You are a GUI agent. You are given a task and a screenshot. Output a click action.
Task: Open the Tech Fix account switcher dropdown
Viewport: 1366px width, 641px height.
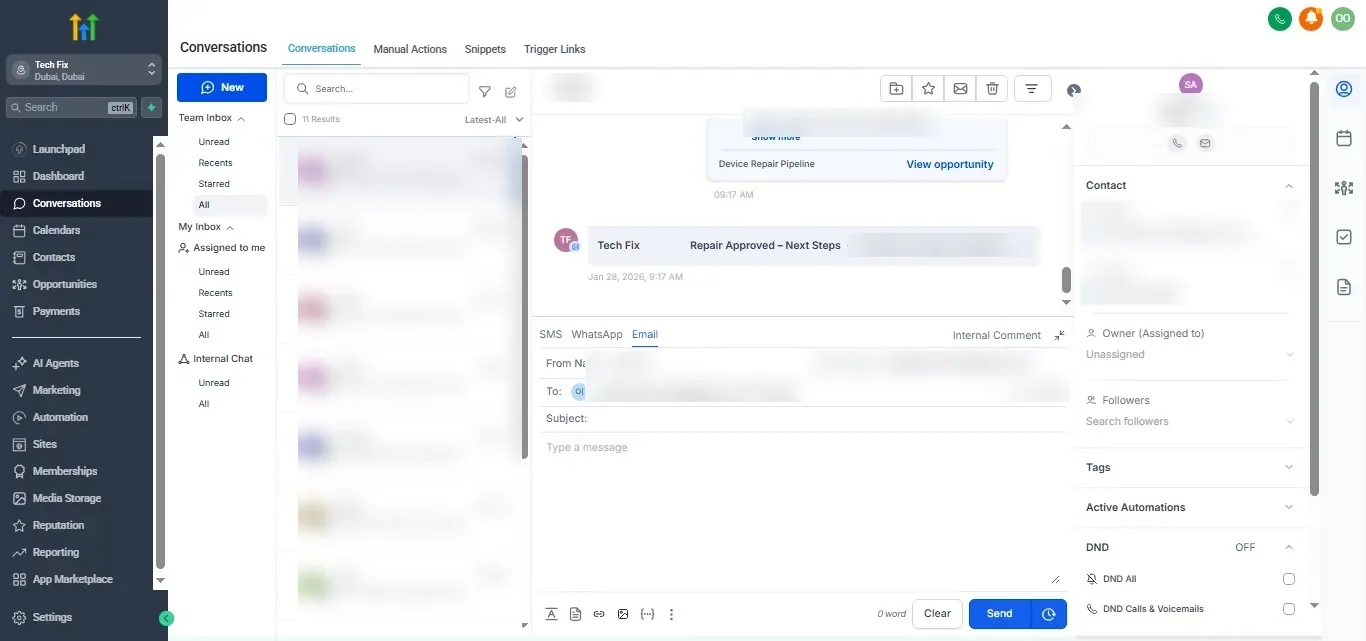84,70
